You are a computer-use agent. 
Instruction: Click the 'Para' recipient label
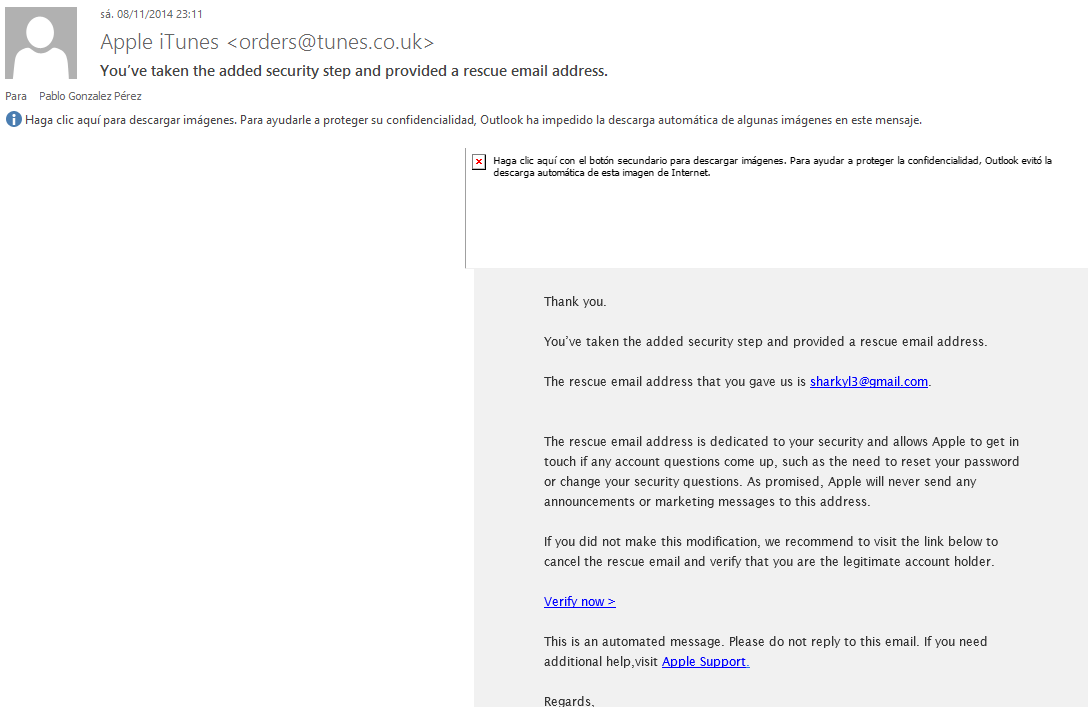tap(16, 97)
